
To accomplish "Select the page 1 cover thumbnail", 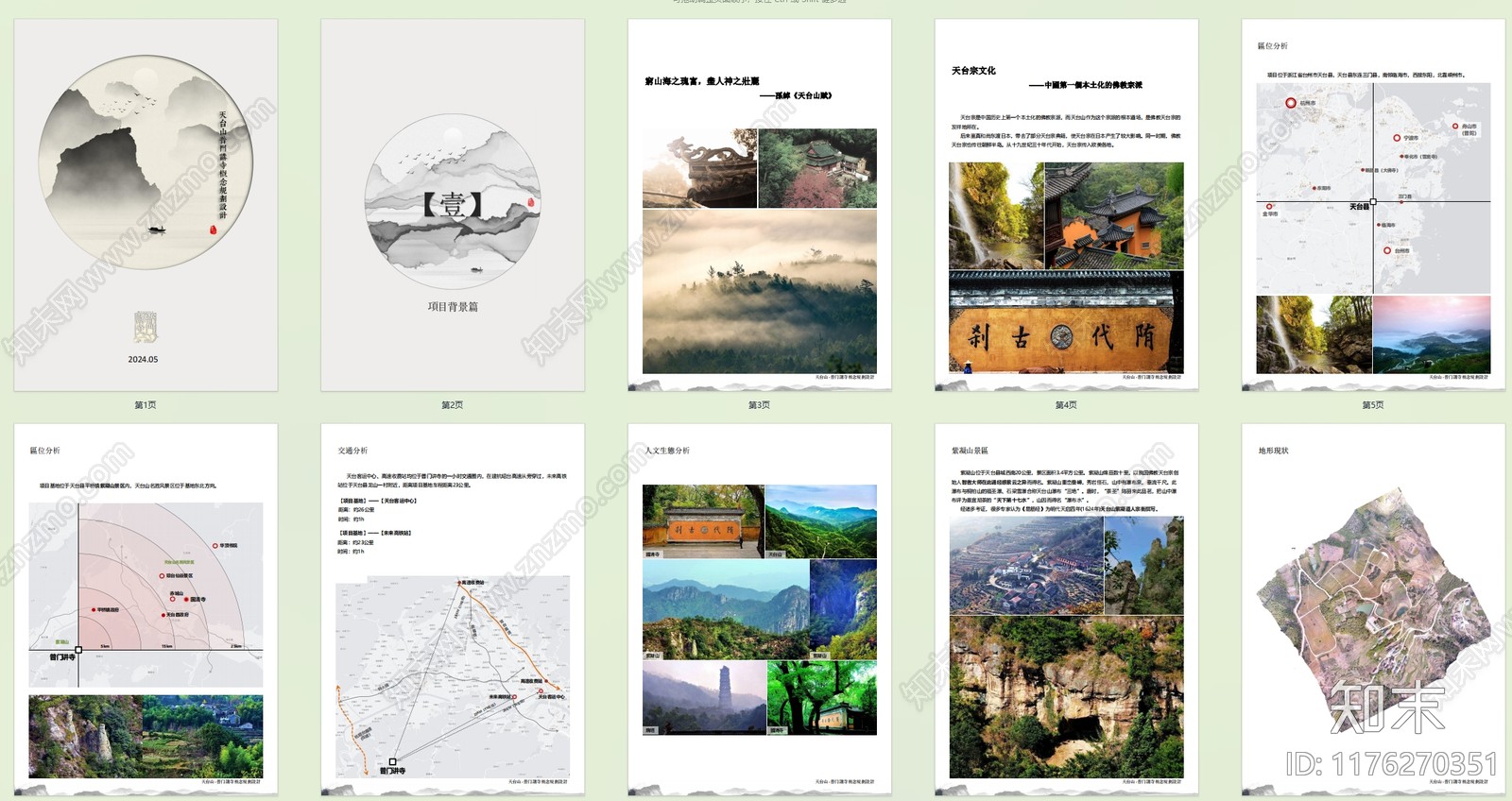I will (x=146, y=205).
